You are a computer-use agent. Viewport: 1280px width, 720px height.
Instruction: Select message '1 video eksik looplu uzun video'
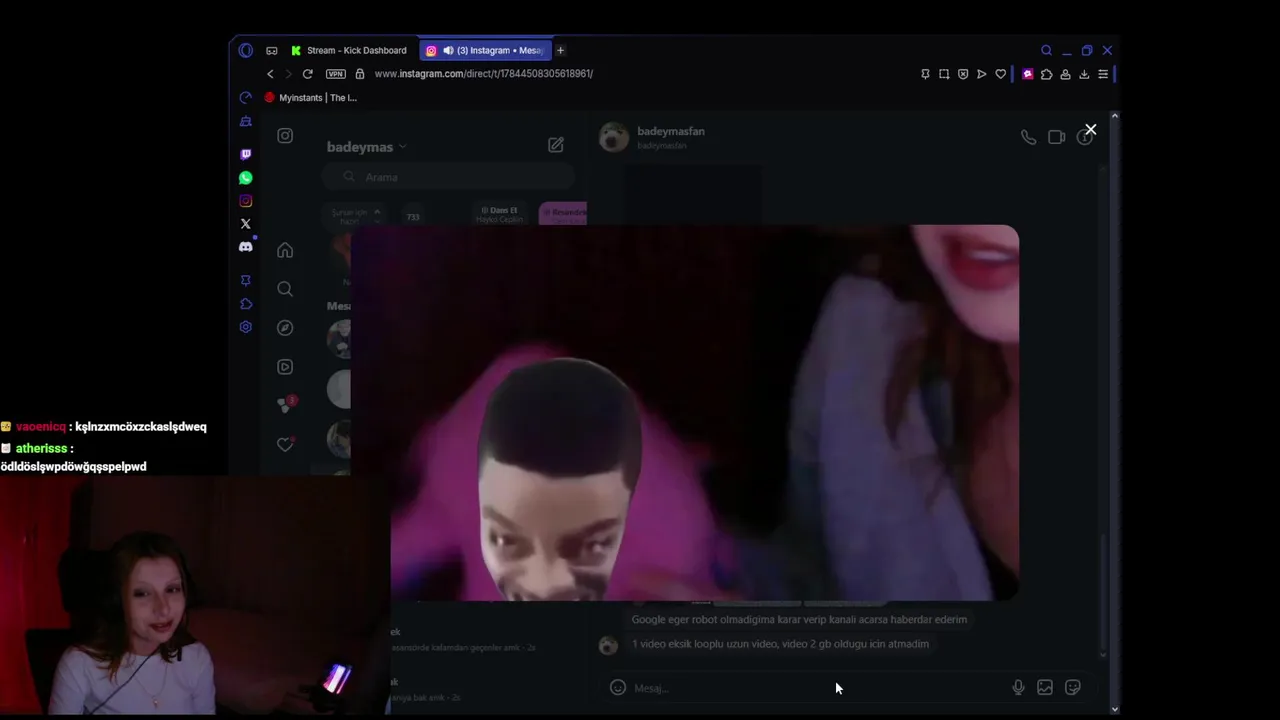point(780,644)
